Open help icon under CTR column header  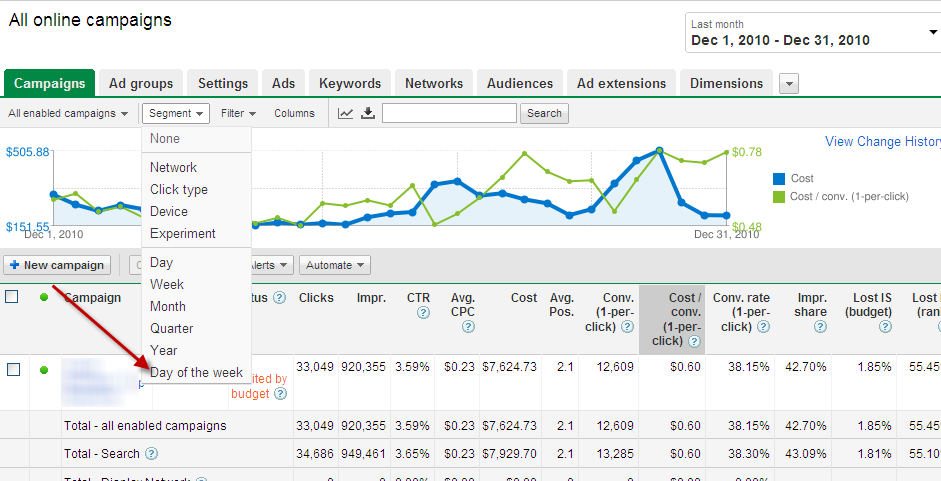[423, 312]
